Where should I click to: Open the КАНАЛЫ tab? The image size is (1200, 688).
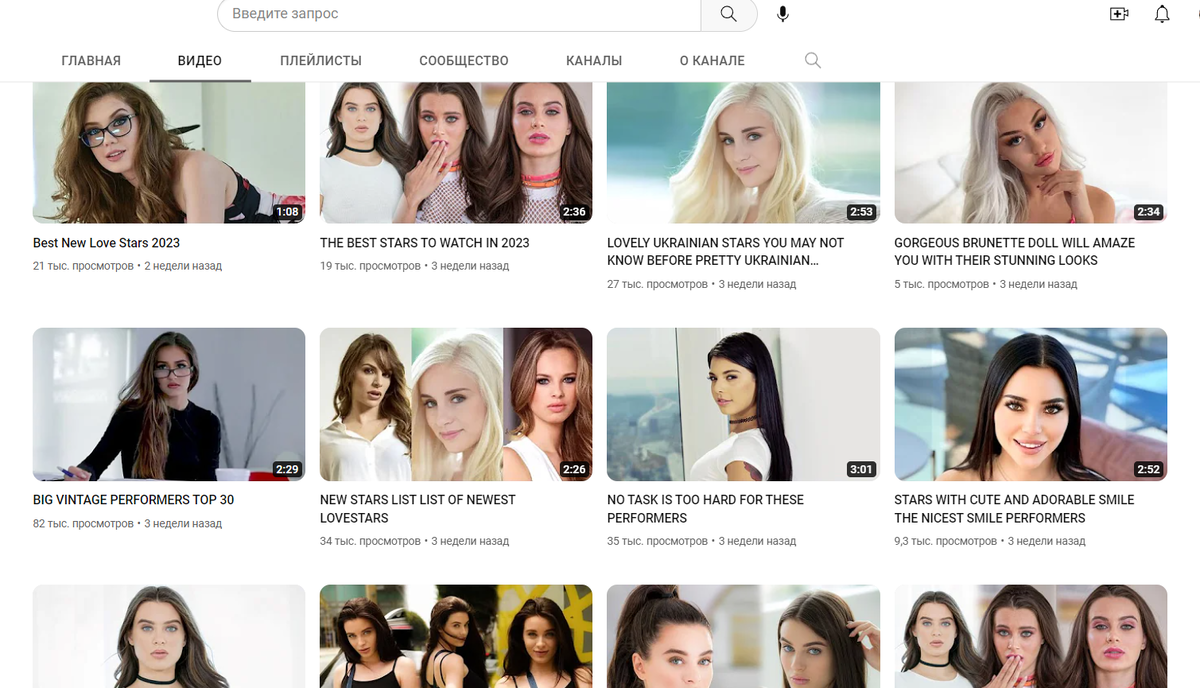point(594,61)
